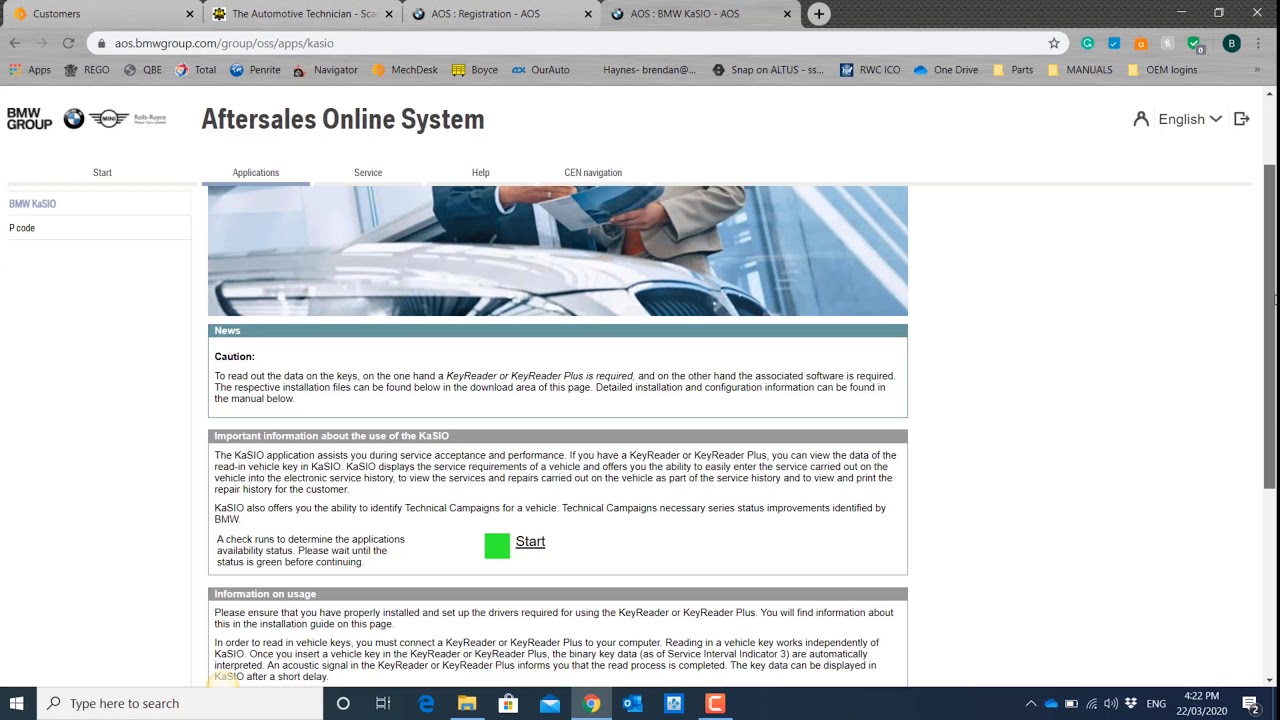Open the underlined Start link
This screenshot has width=1280, height=720.
530,542
